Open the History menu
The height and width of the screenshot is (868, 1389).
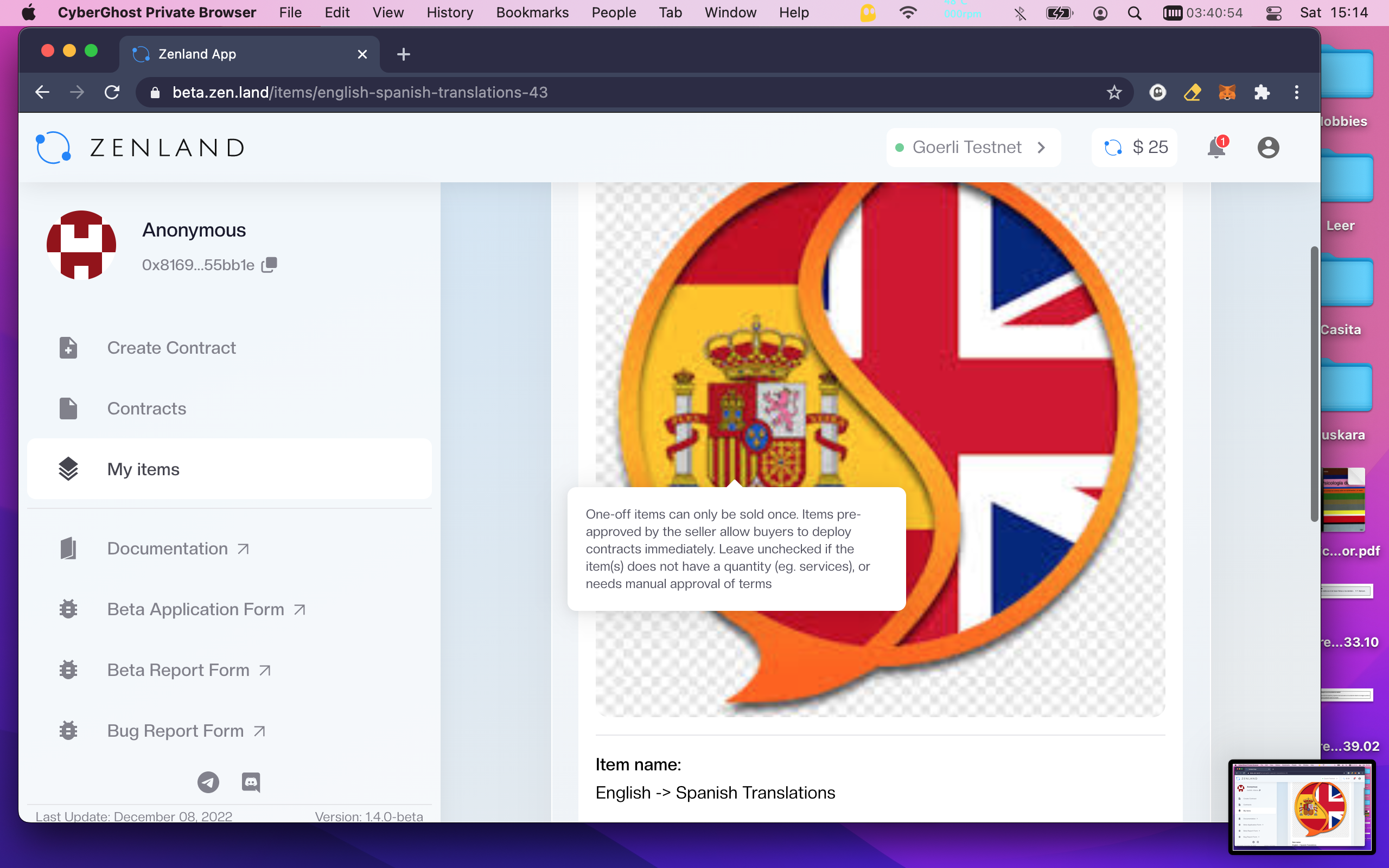(x=449, y=12)
